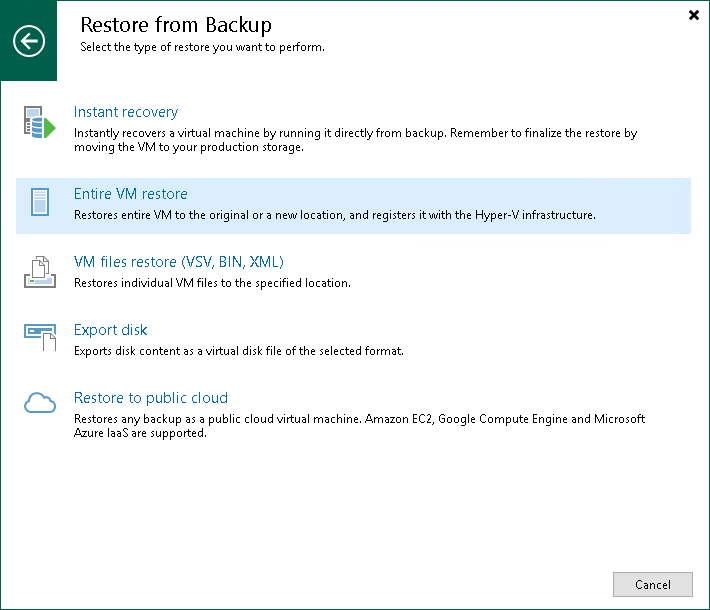The width and height of the screenshot is (710, 610).
Task: Click the description text under Instant recovery
Action: [x=355, y=140]
